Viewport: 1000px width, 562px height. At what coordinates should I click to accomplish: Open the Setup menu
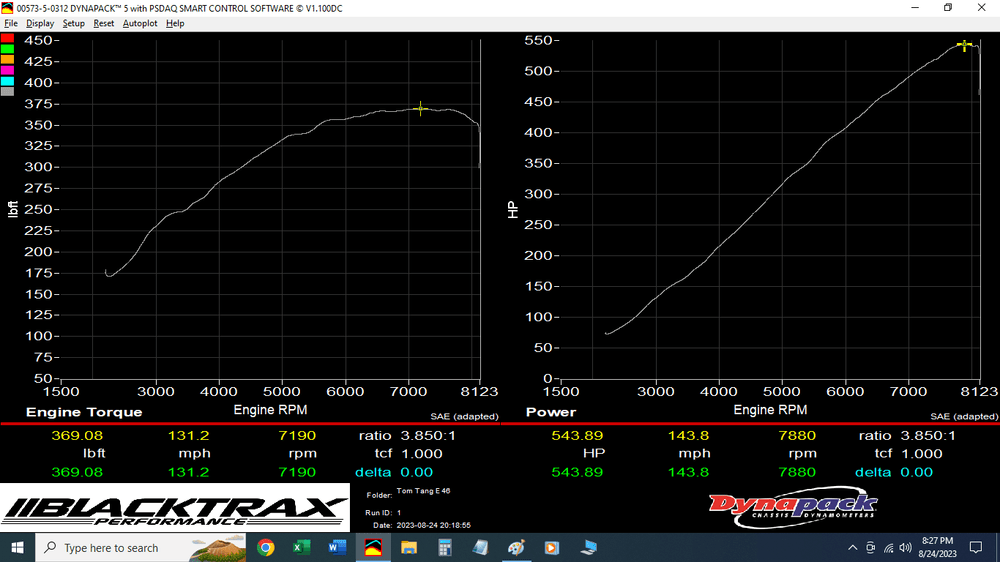(x=73, y=24)
